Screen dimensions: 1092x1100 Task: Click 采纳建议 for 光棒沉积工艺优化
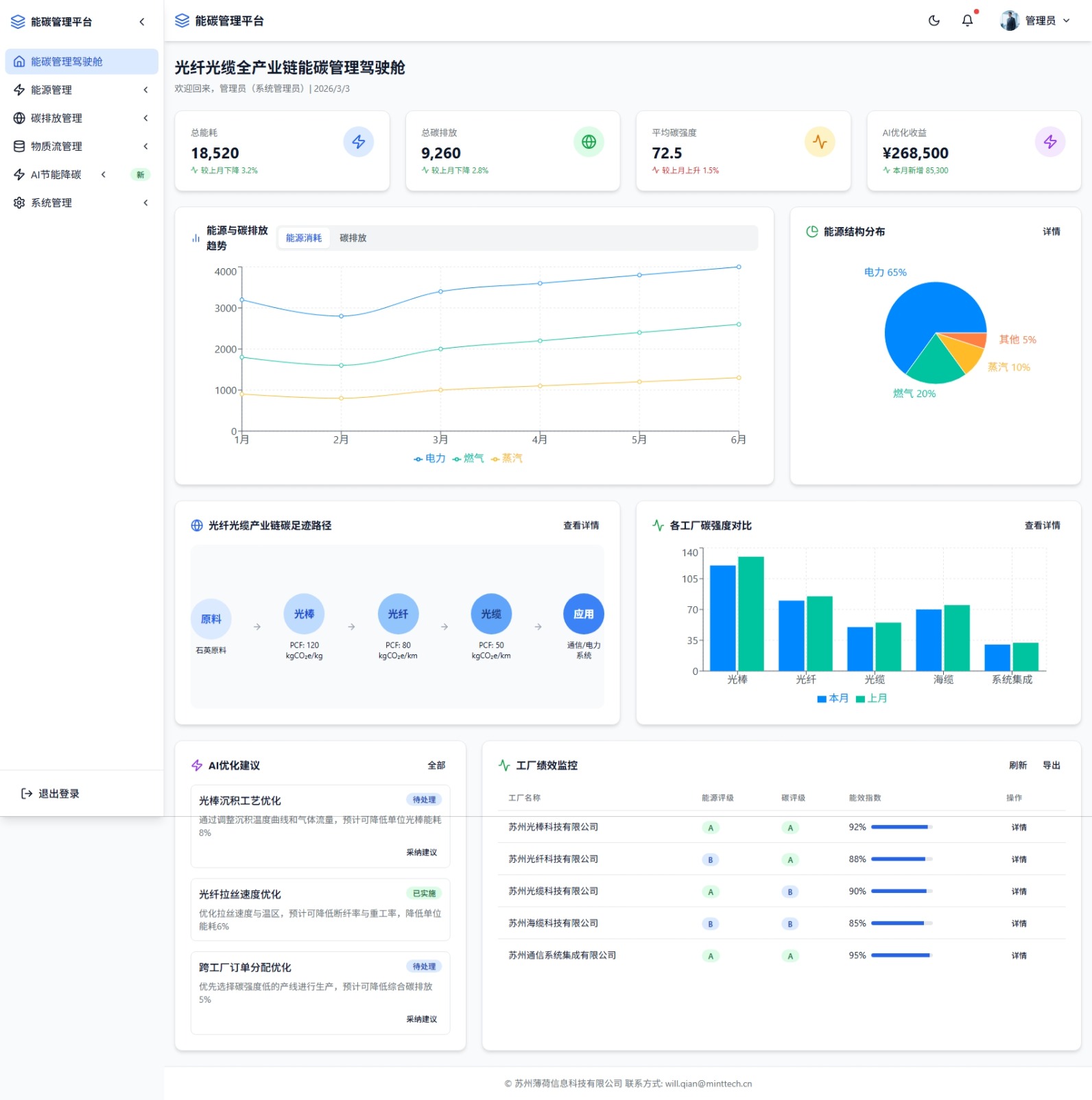(421, 852)
